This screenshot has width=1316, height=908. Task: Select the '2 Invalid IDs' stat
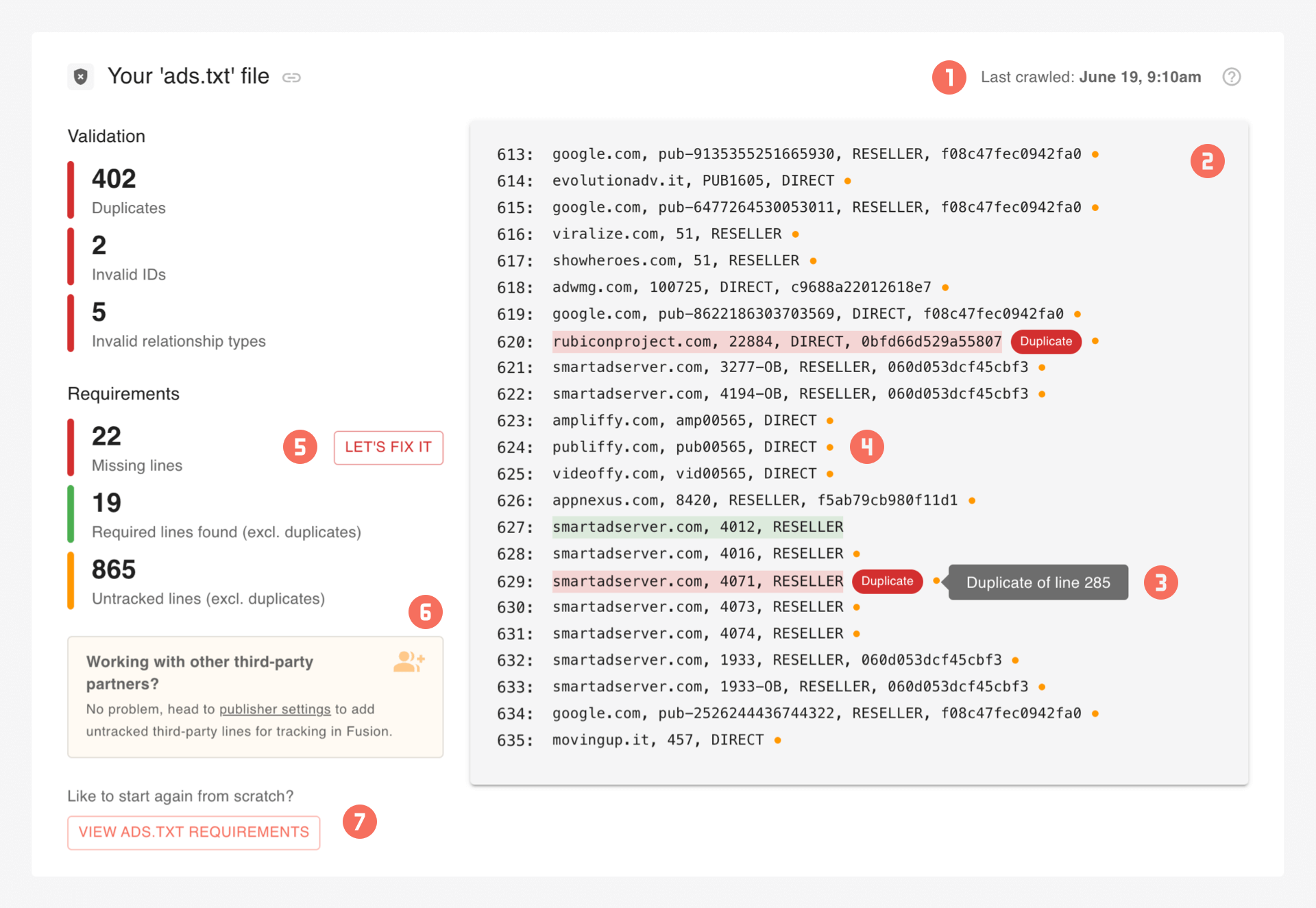pos(129,257)
